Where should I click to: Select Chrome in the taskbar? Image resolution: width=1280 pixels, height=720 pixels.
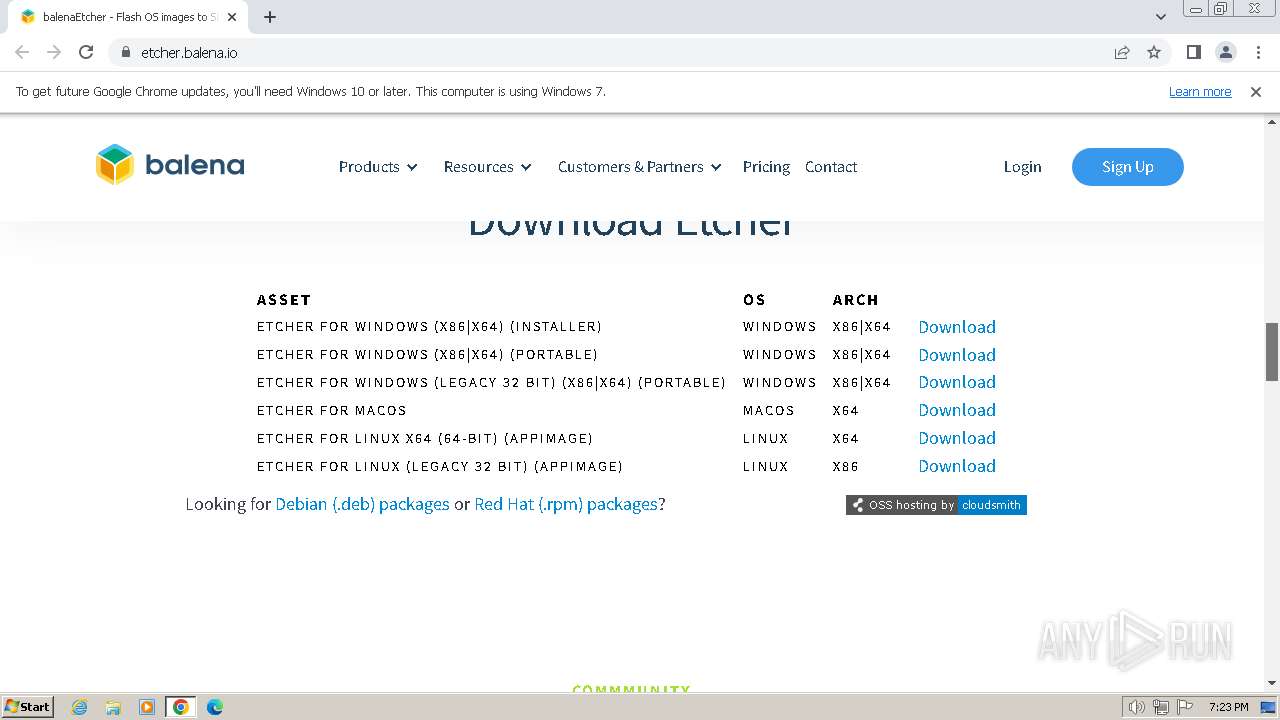tap(181, 707)
